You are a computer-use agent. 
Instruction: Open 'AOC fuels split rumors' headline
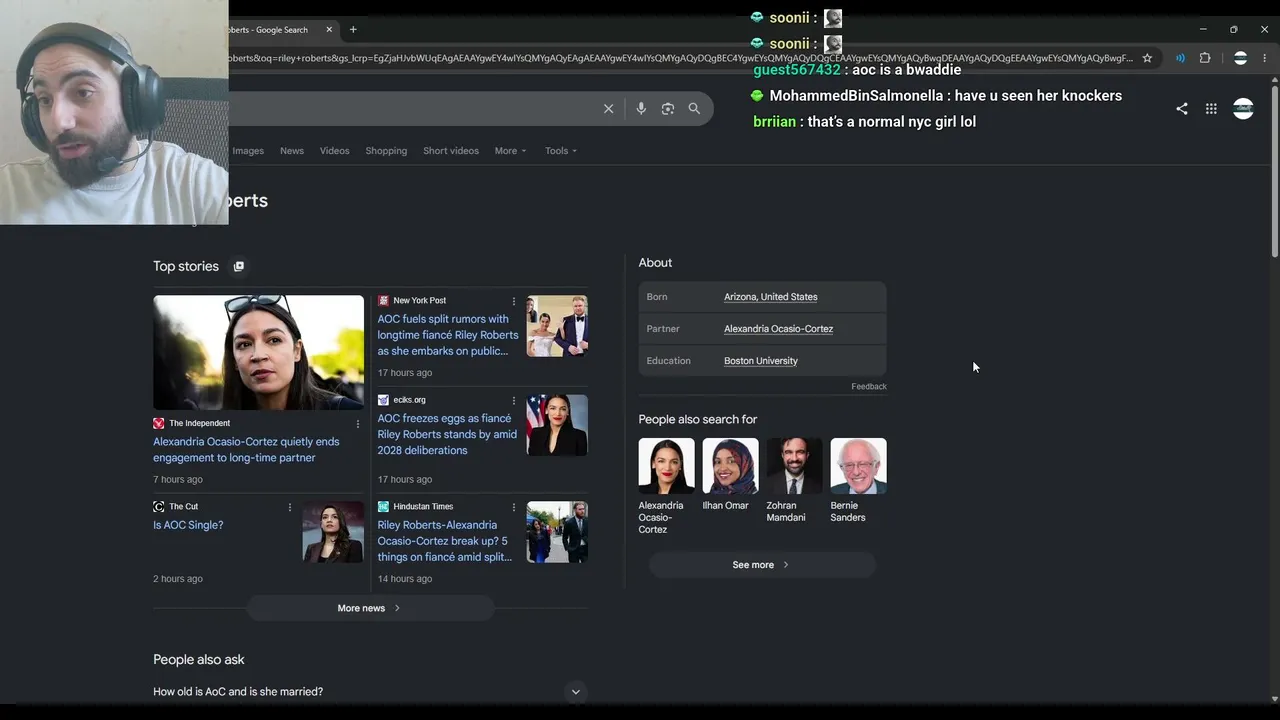point(448,335)
